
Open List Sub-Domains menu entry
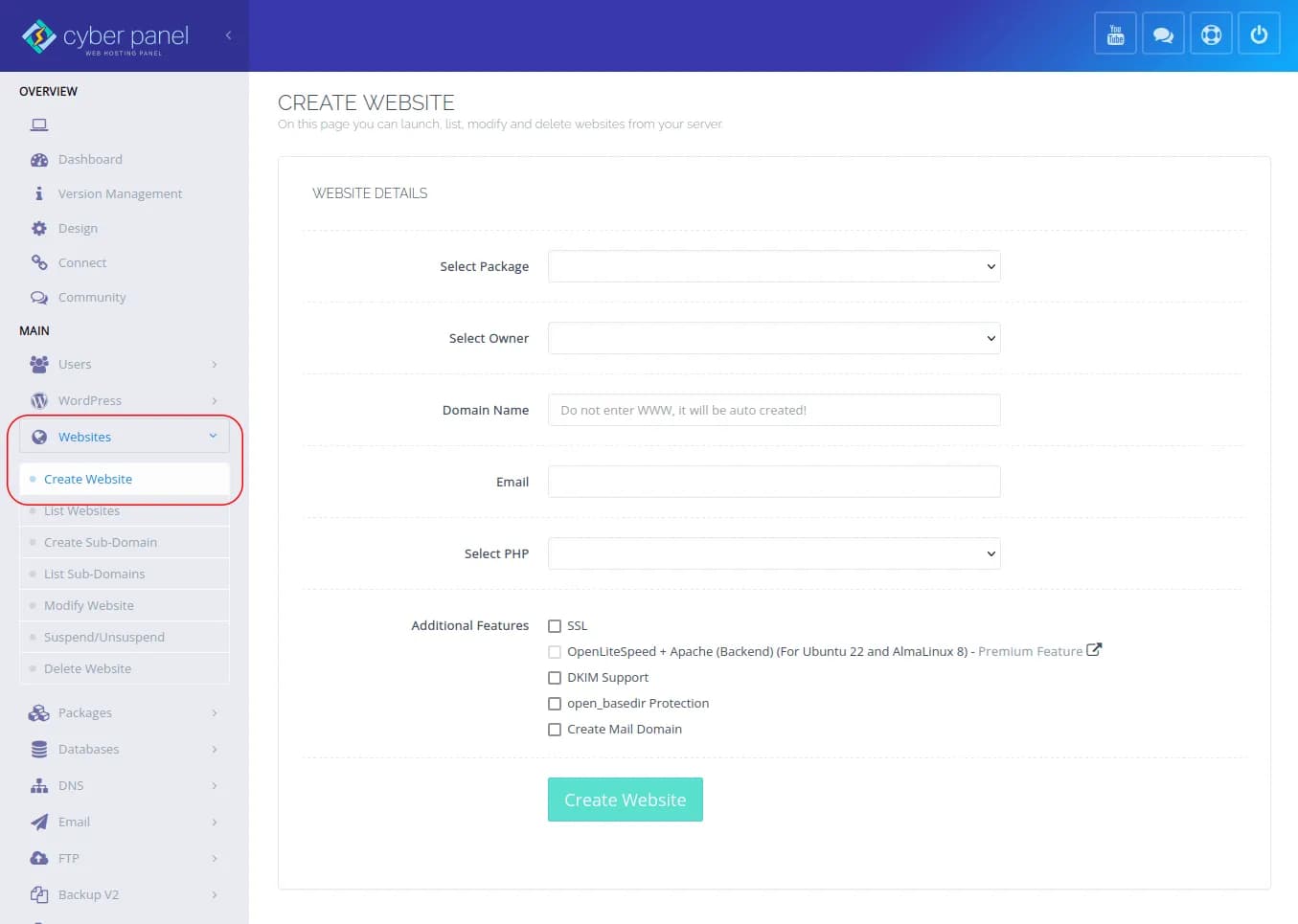coord(125,574)
